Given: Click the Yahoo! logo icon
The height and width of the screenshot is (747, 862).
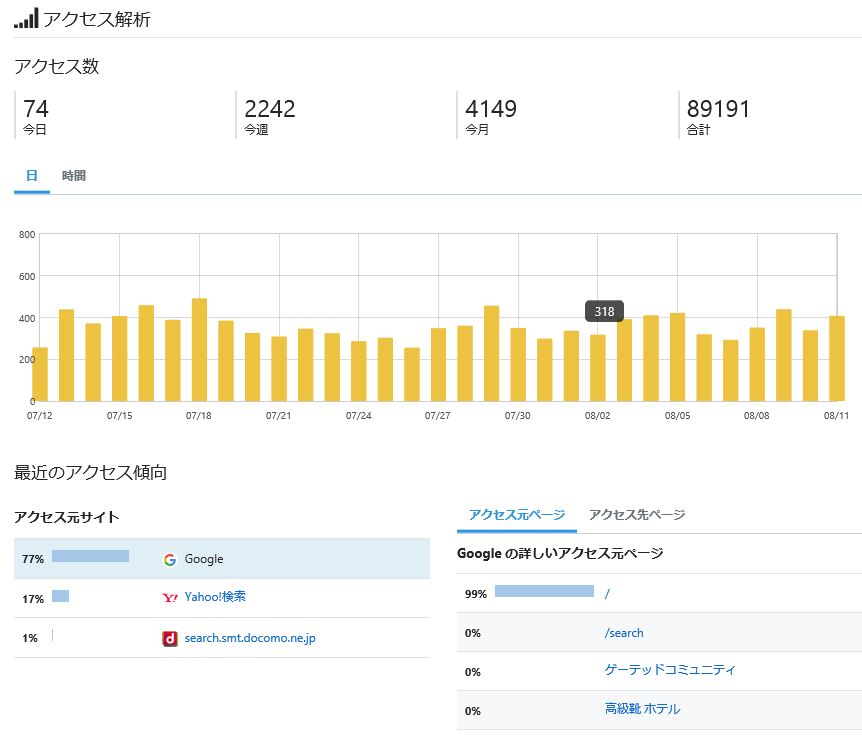Looking at the screenshot, I should [170, 597].
